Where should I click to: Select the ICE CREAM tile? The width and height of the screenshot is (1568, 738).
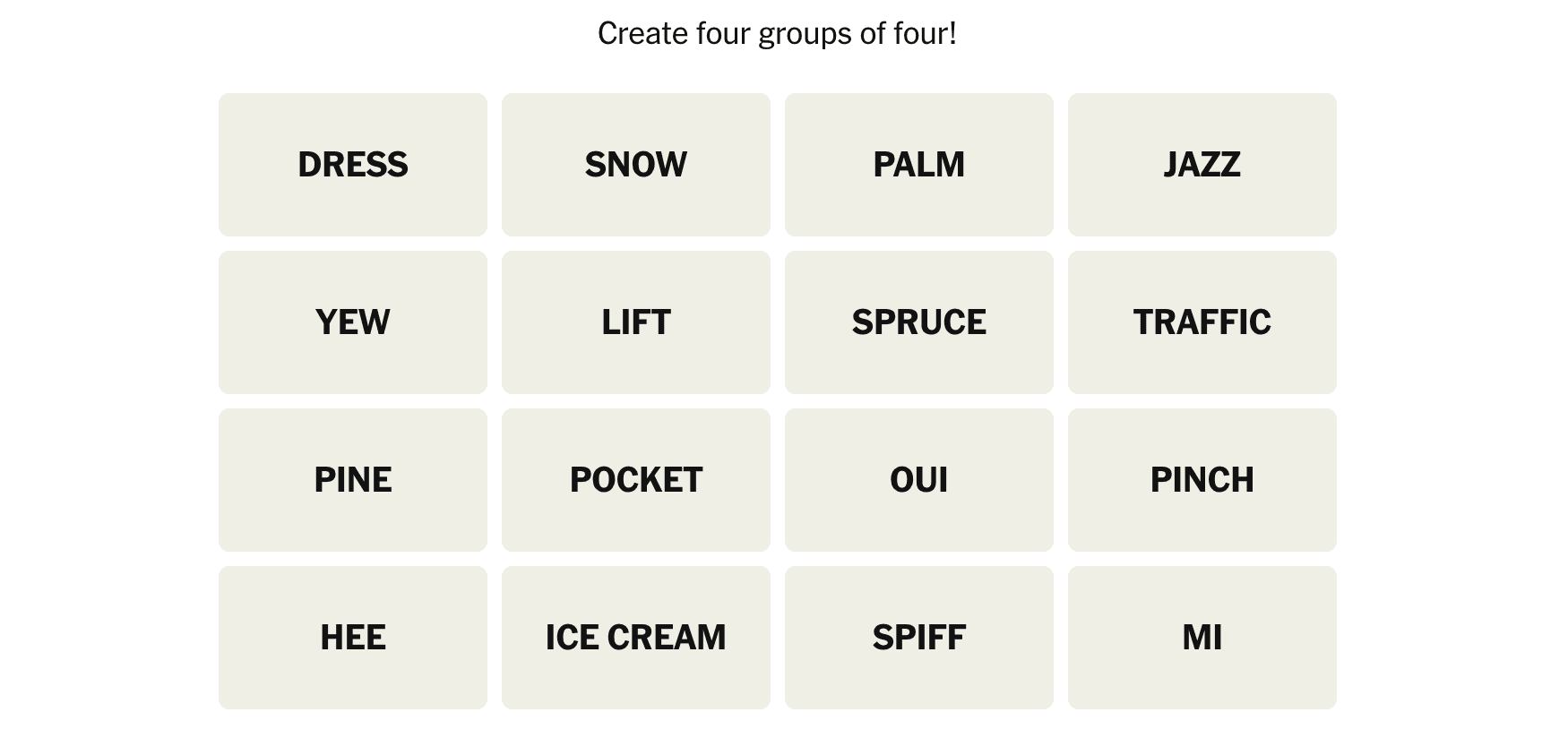coord(636,638)
